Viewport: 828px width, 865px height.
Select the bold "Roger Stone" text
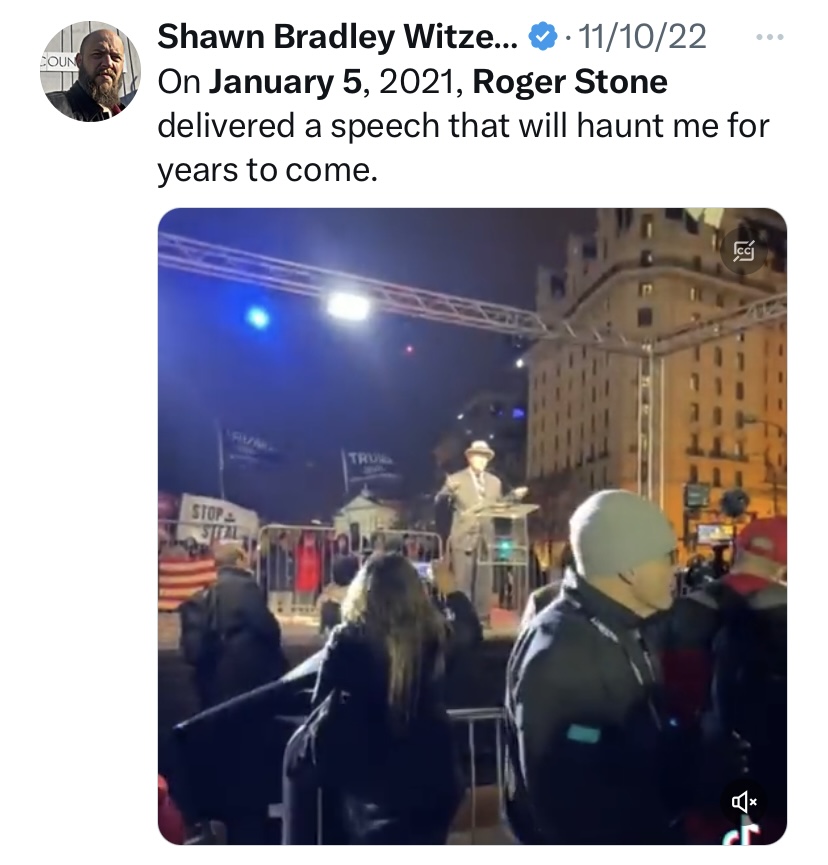click(x=570, y=82)
